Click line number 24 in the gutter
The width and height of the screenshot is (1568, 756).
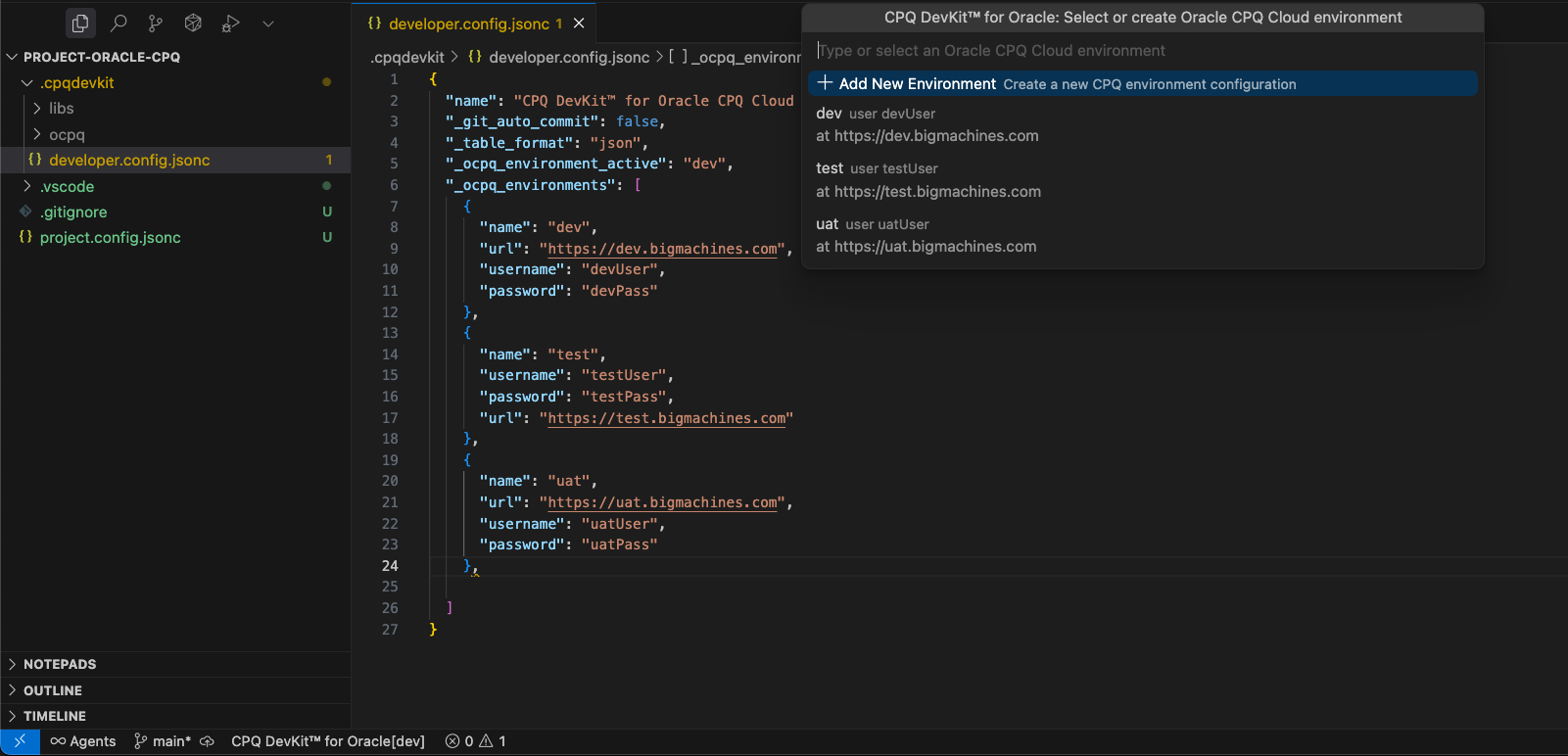(390, 566)
